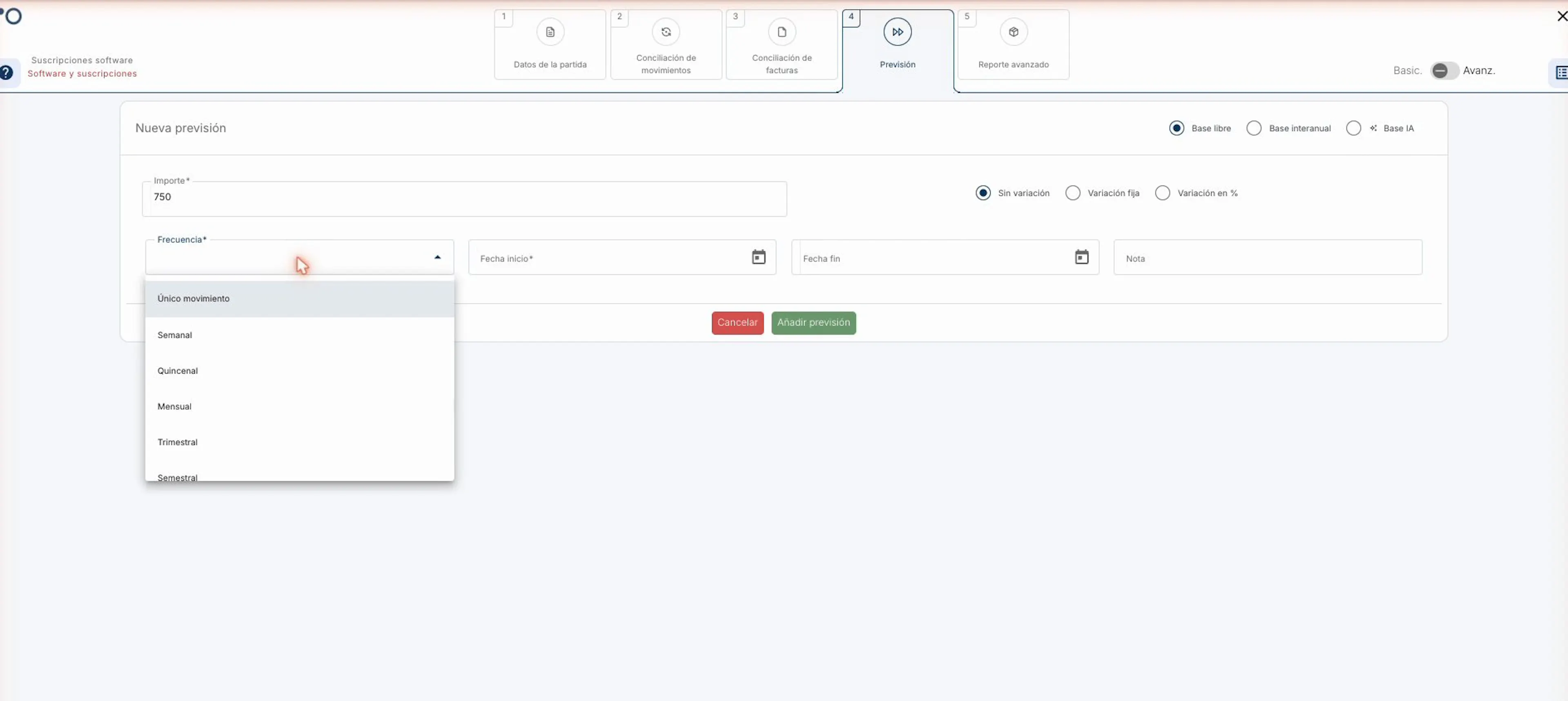The width and height of the screenshot is (1568, 701).
Task: Go to step 1 Datos de la partida
Action: coord(550,45)
